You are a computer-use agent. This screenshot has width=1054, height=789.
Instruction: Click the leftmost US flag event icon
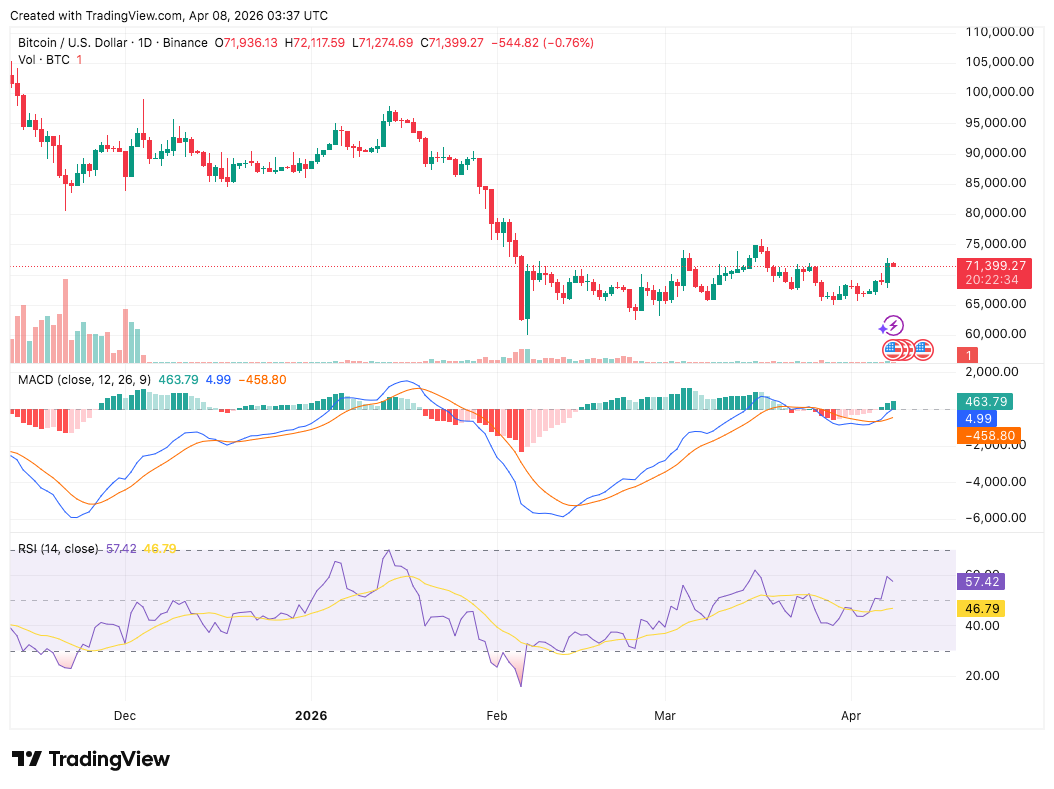[891, 350]
